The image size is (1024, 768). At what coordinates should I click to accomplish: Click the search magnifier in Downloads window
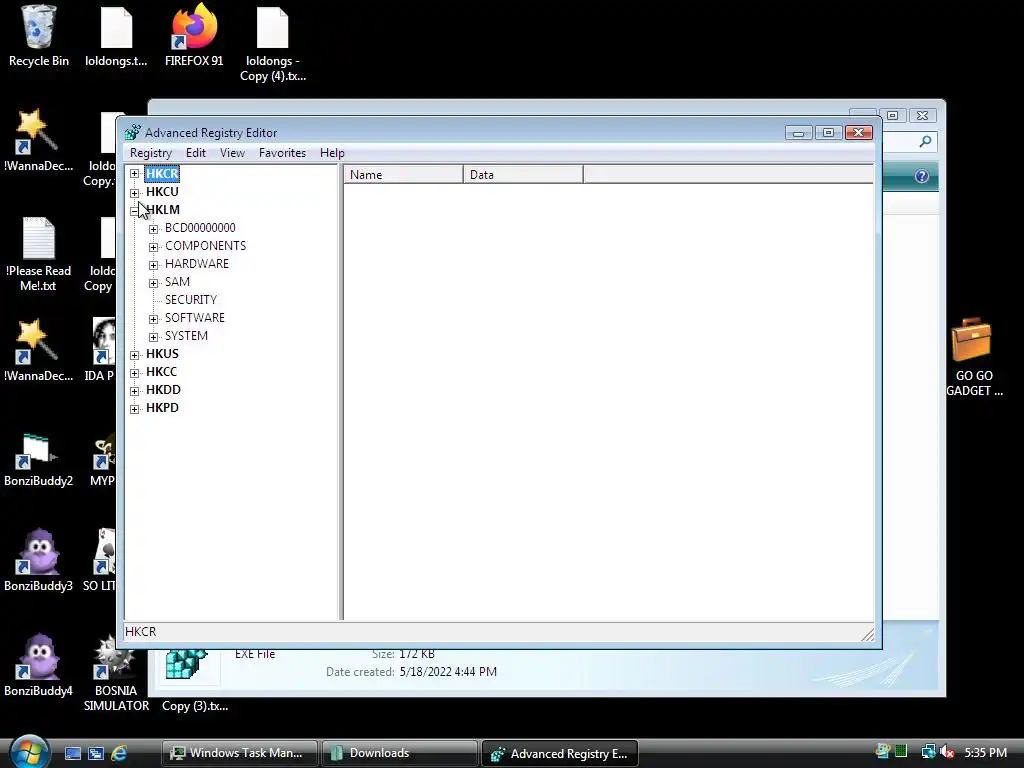point(925,141)
